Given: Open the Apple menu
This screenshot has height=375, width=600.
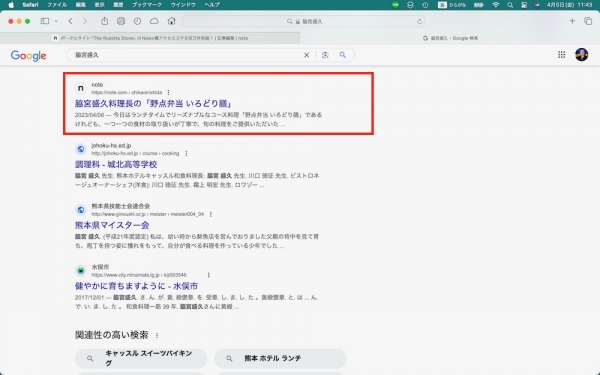Looking at the screenshot, I should 11,5.
